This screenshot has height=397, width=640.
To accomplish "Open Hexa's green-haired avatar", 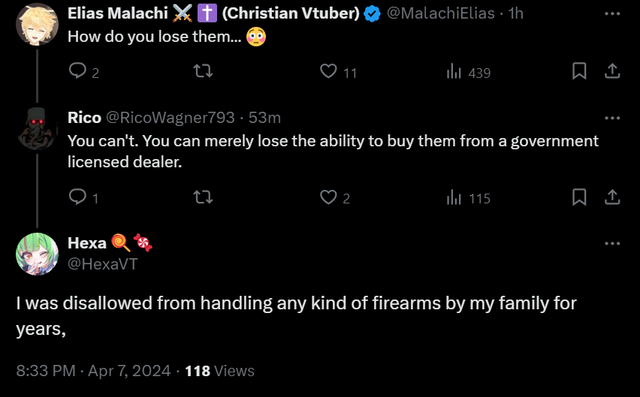I will pos(37,254).
